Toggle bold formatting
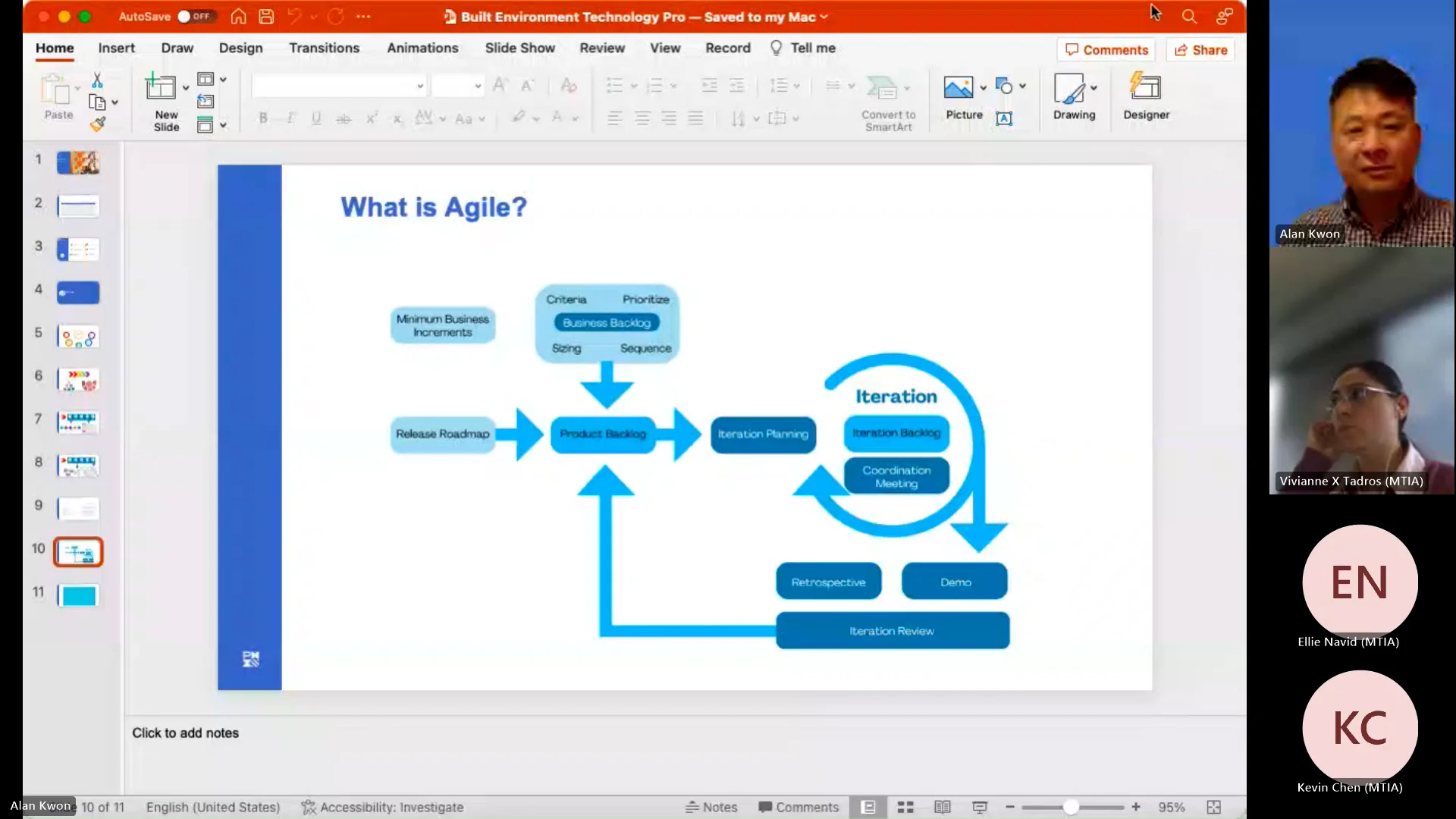 [262, 118]
